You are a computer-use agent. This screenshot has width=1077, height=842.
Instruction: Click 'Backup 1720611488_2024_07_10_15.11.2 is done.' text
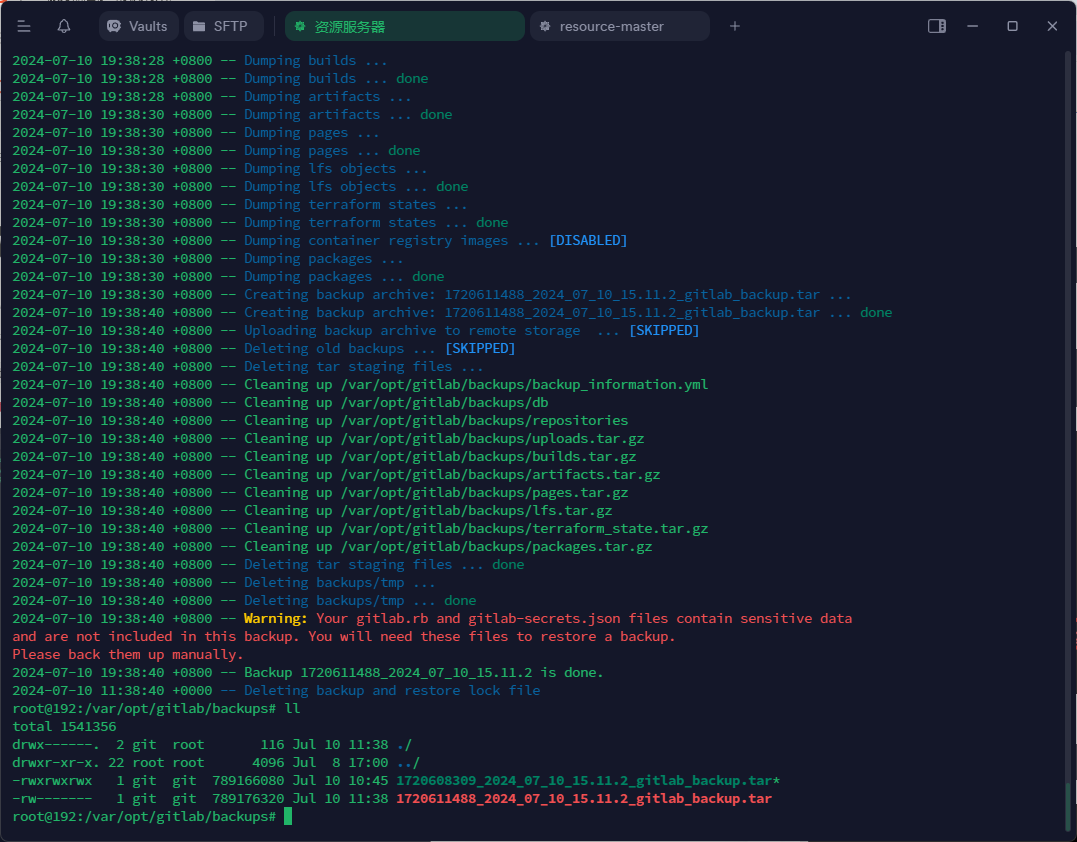tap(424, 672)
